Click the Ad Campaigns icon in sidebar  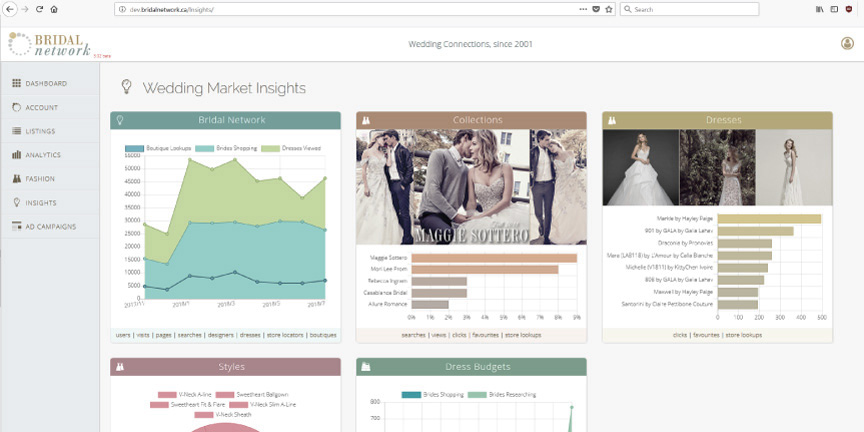tap(17, 226)
